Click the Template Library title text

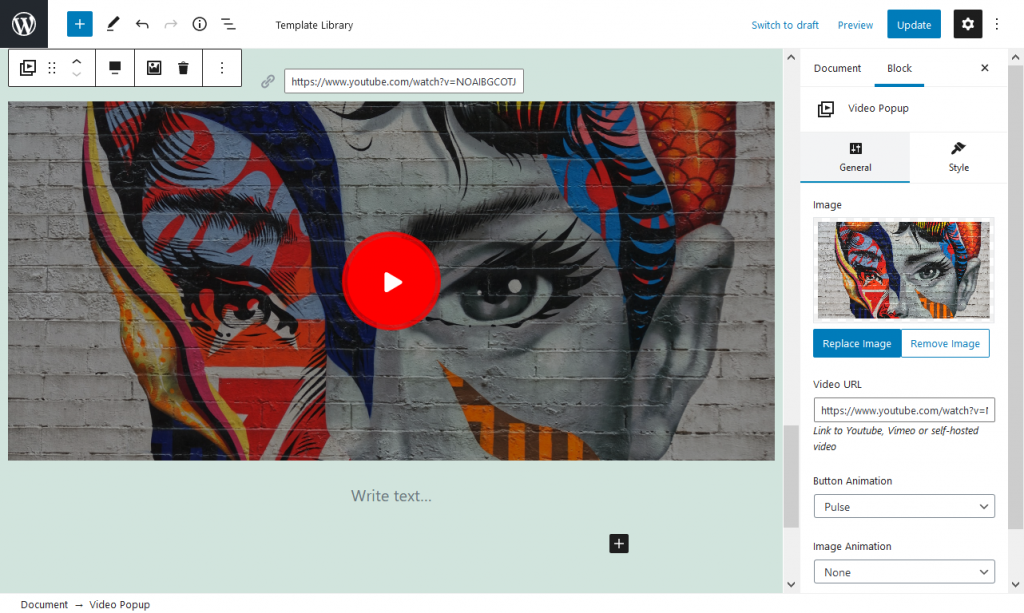[x=314, y=25]
